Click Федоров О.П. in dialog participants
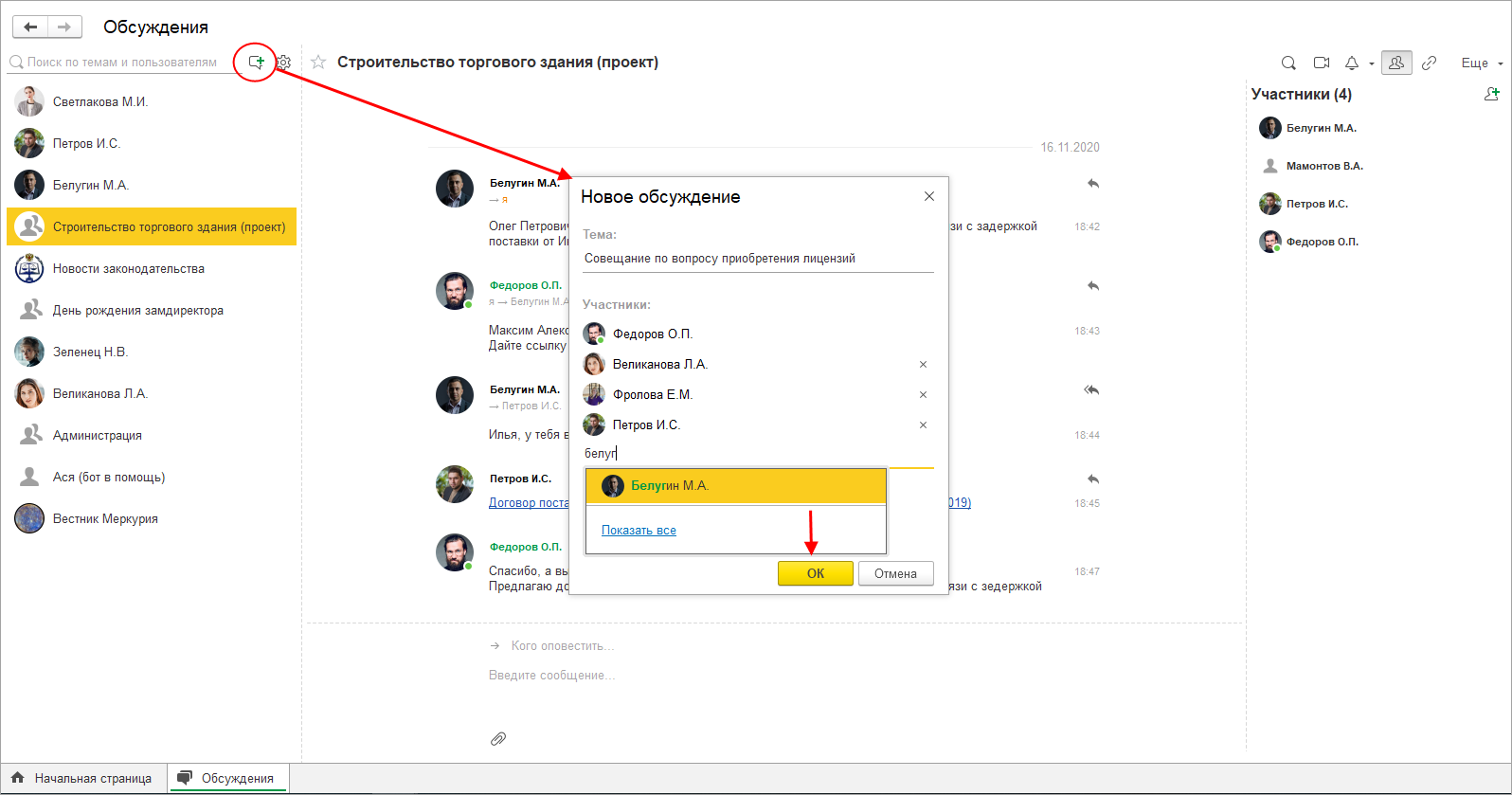The image size is (1512, 795). click(652, 334)
